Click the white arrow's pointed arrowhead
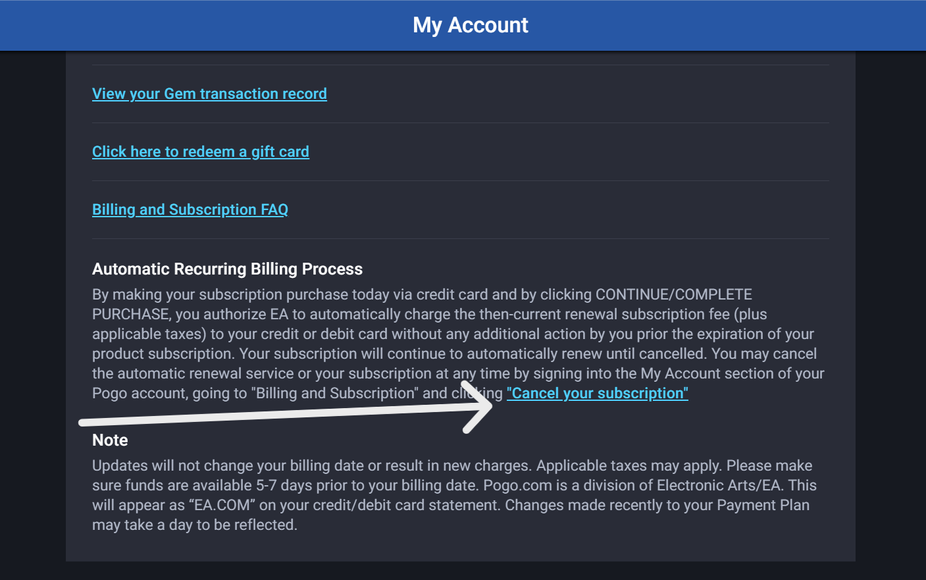This screenshot has width=926, height=580. tap(489, 406)
